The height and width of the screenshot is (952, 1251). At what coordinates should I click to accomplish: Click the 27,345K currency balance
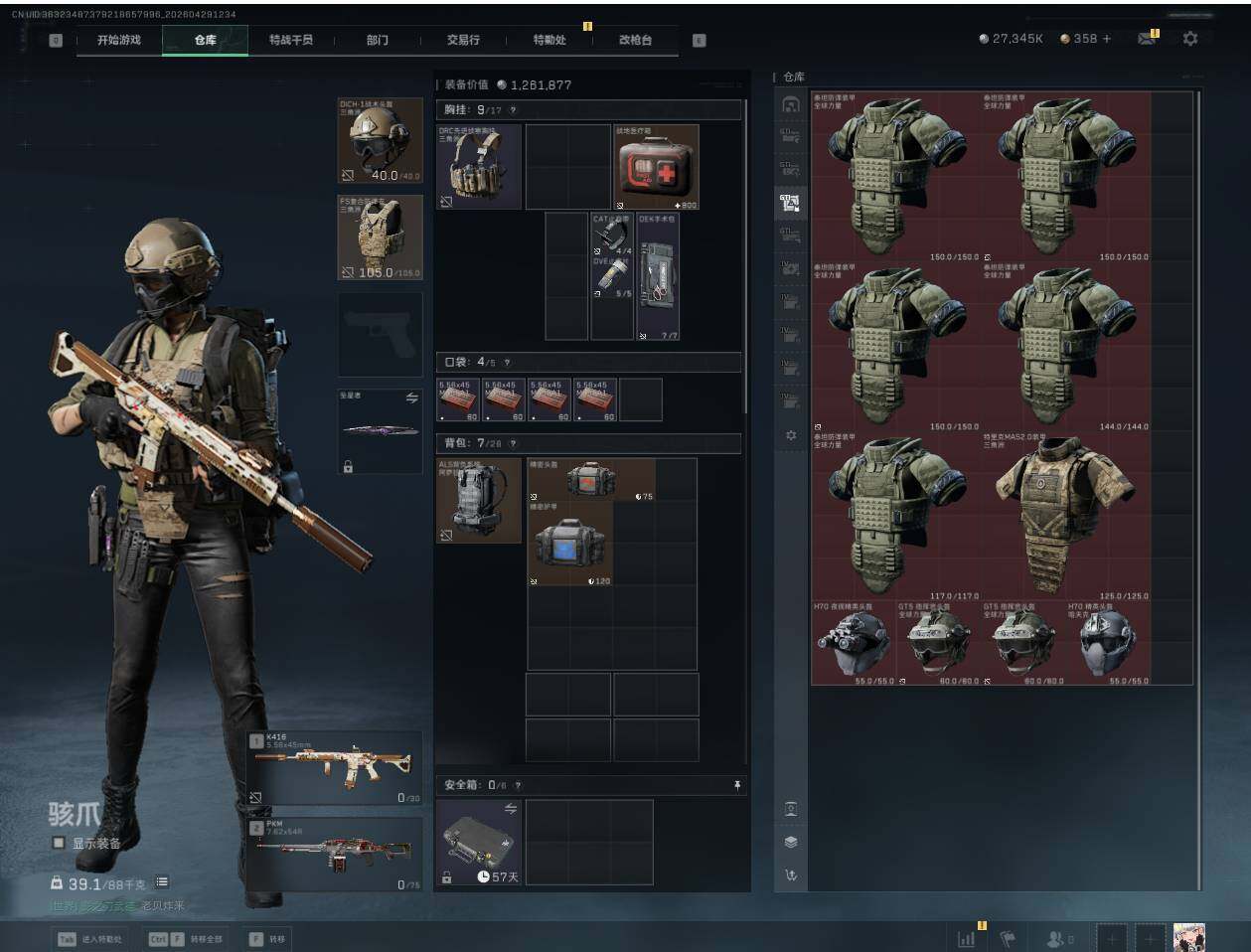click(x=1011, y=39)
